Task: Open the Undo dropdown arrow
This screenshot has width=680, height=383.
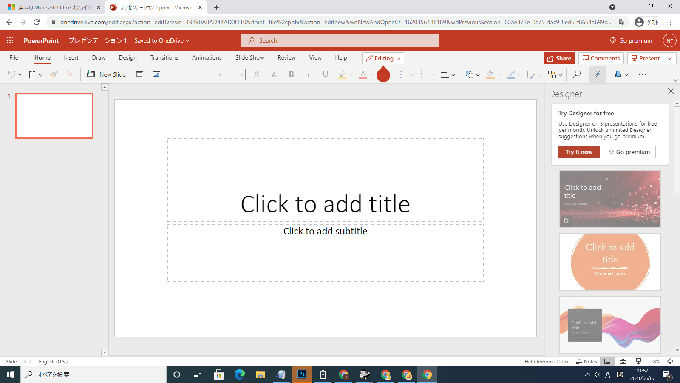Action: point(20,75)
